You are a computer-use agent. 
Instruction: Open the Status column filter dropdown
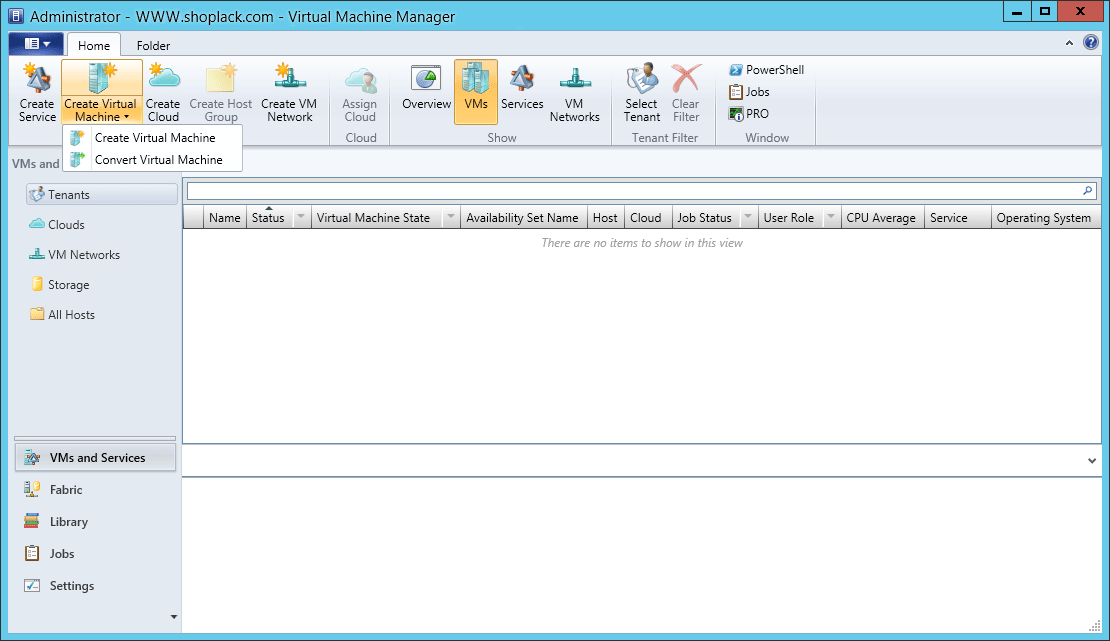click(x=301, y=217)
